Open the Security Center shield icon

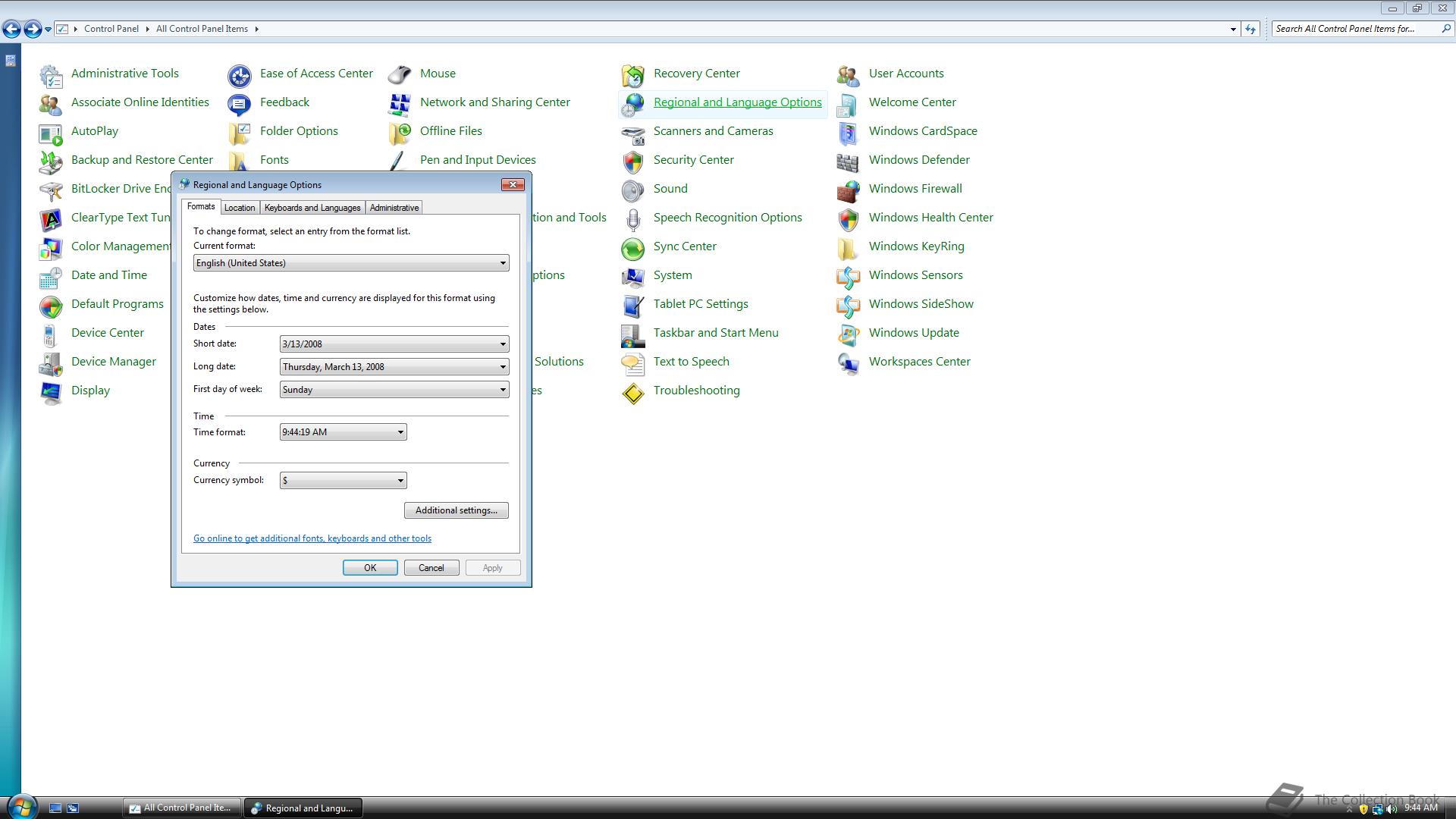pyautogui.click(x=632, y=161)
